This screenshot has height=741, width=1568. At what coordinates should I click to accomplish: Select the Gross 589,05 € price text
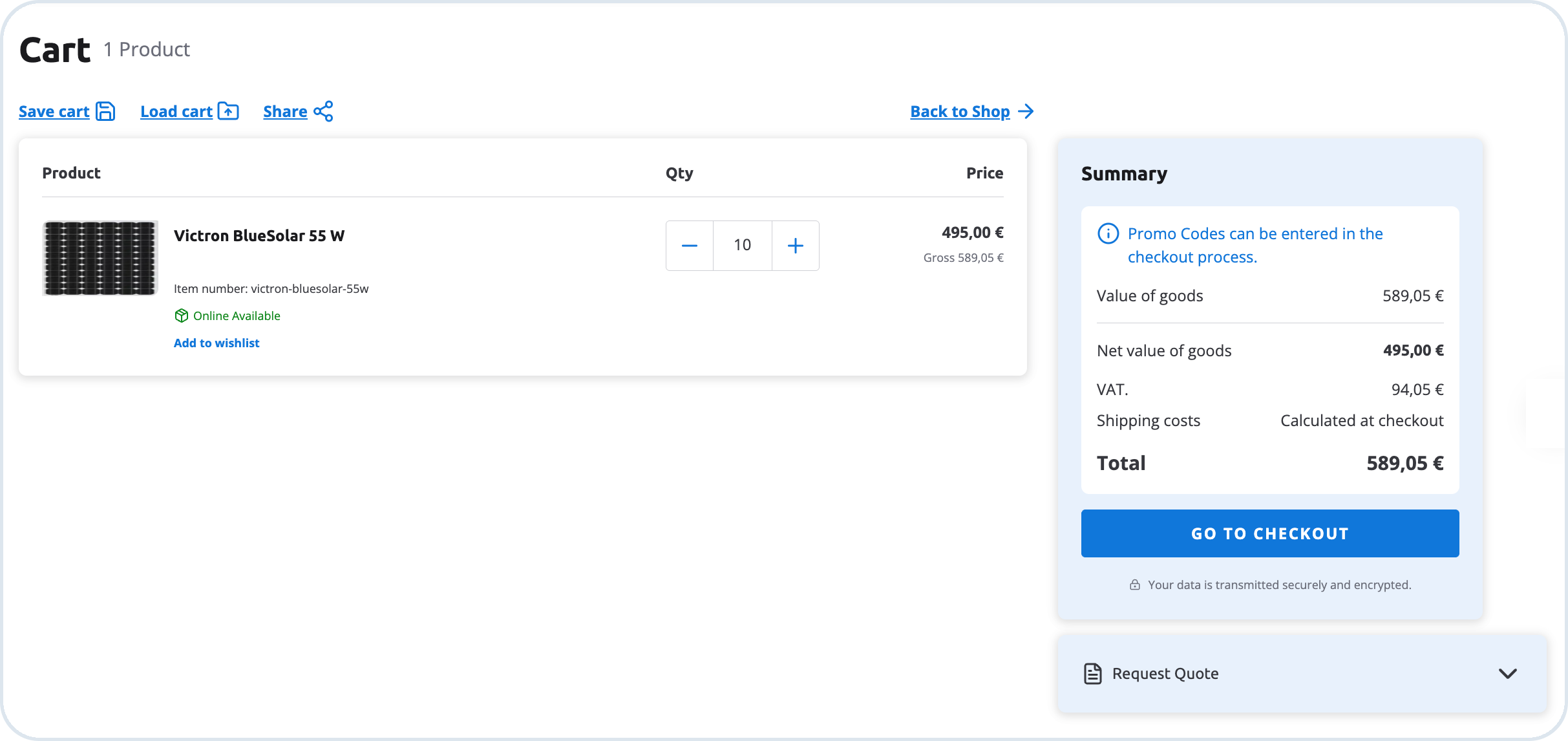(964, 257)
